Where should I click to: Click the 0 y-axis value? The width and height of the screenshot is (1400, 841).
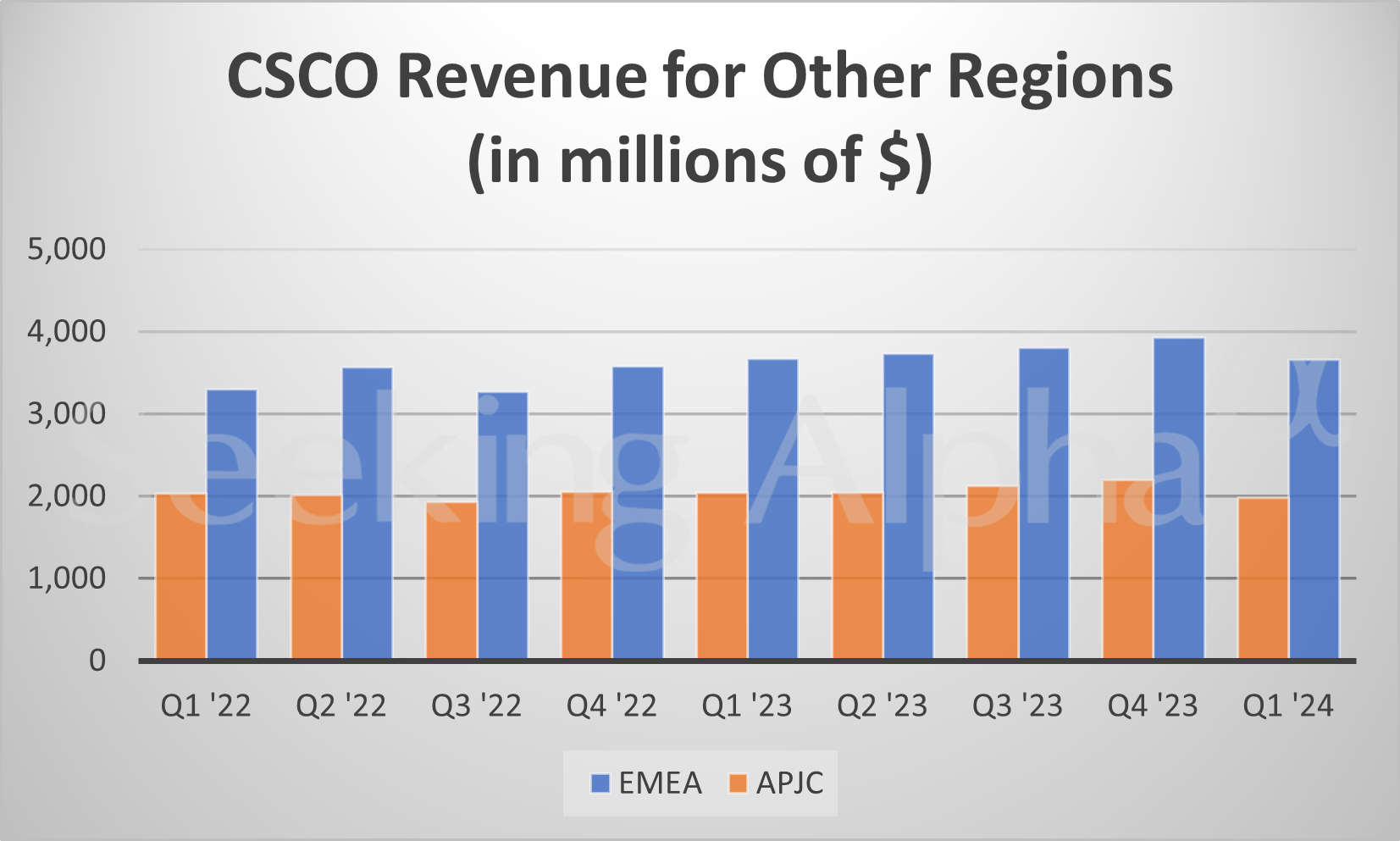coord(97,660)
